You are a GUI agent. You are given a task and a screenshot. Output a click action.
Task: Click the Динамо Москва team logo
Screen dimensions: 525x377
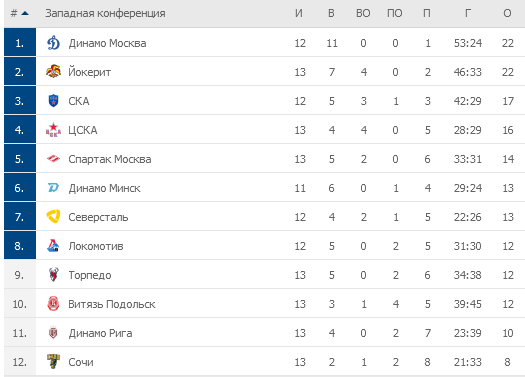[x=53, y=43]
